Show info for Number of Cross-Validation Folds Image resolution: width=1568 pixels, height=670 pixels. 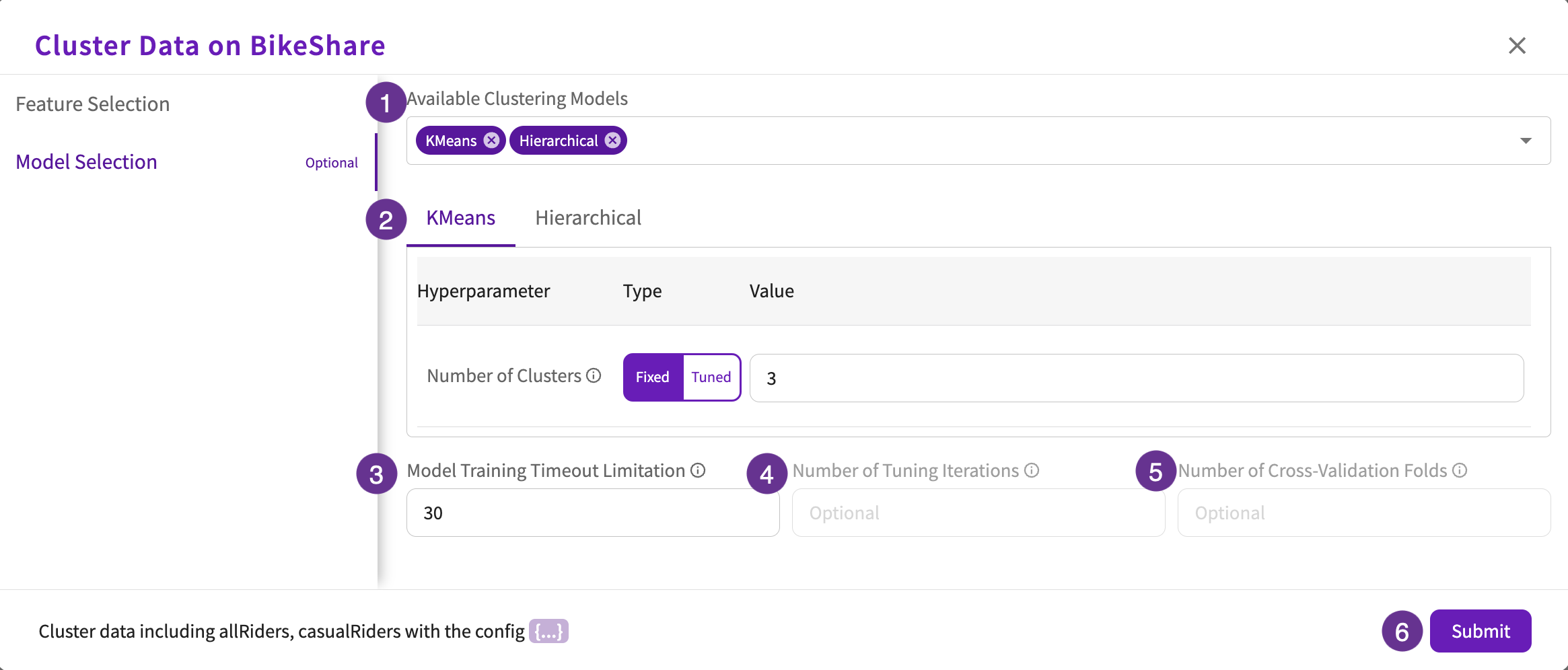click(1460, 470)
